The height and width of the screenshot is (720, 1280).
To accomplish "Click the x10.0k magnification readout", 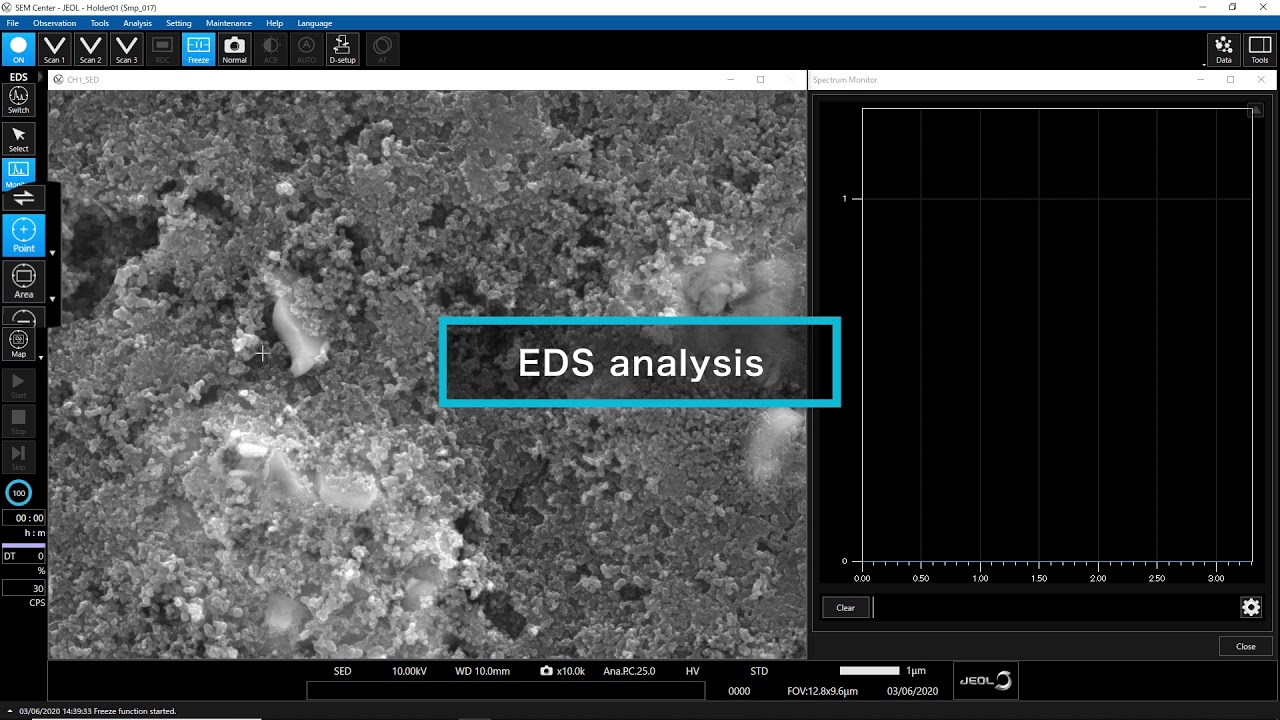I will click(x=562, y=671).
